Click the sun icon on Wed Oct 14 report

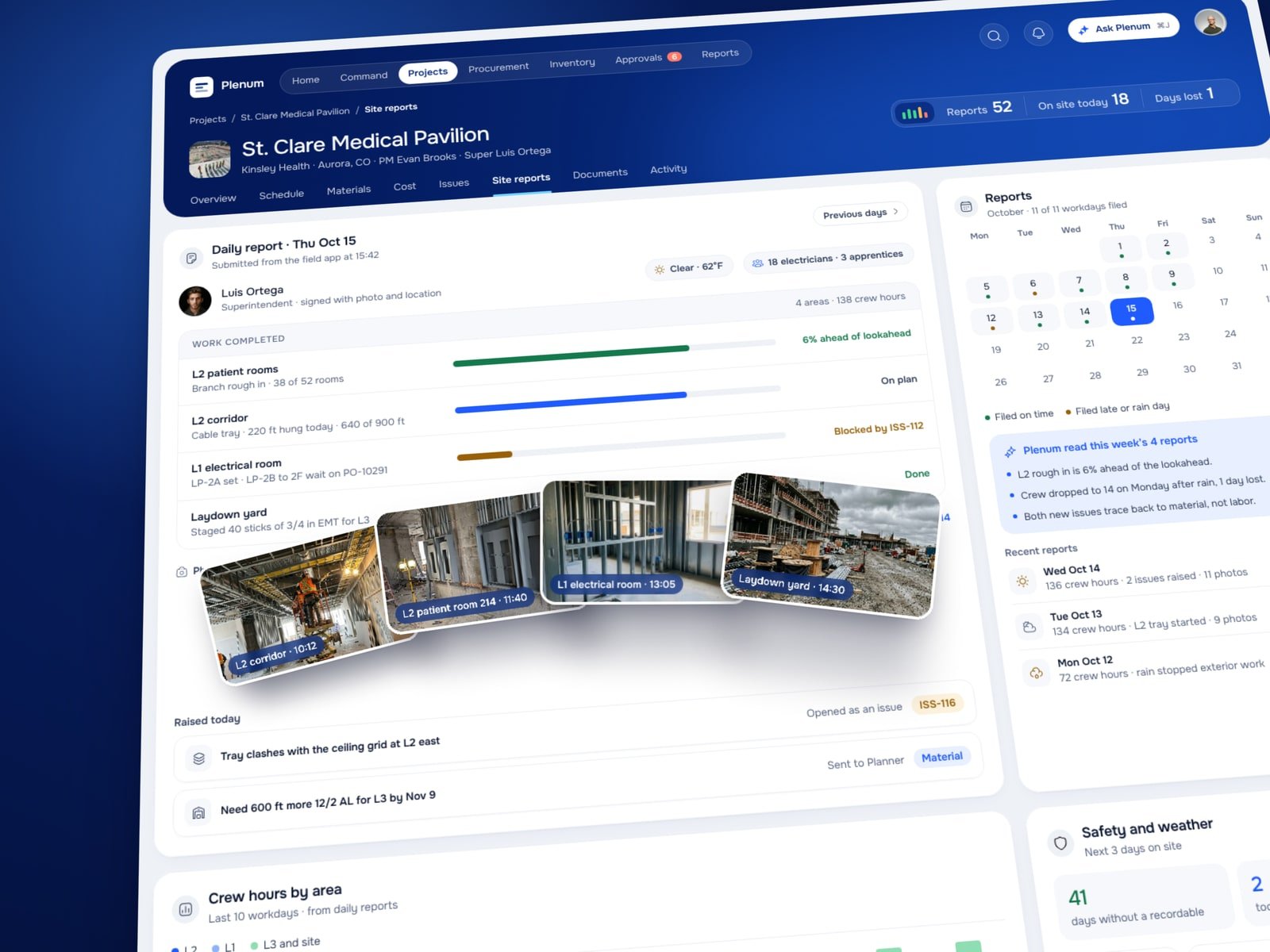[x=1022, y=582]
